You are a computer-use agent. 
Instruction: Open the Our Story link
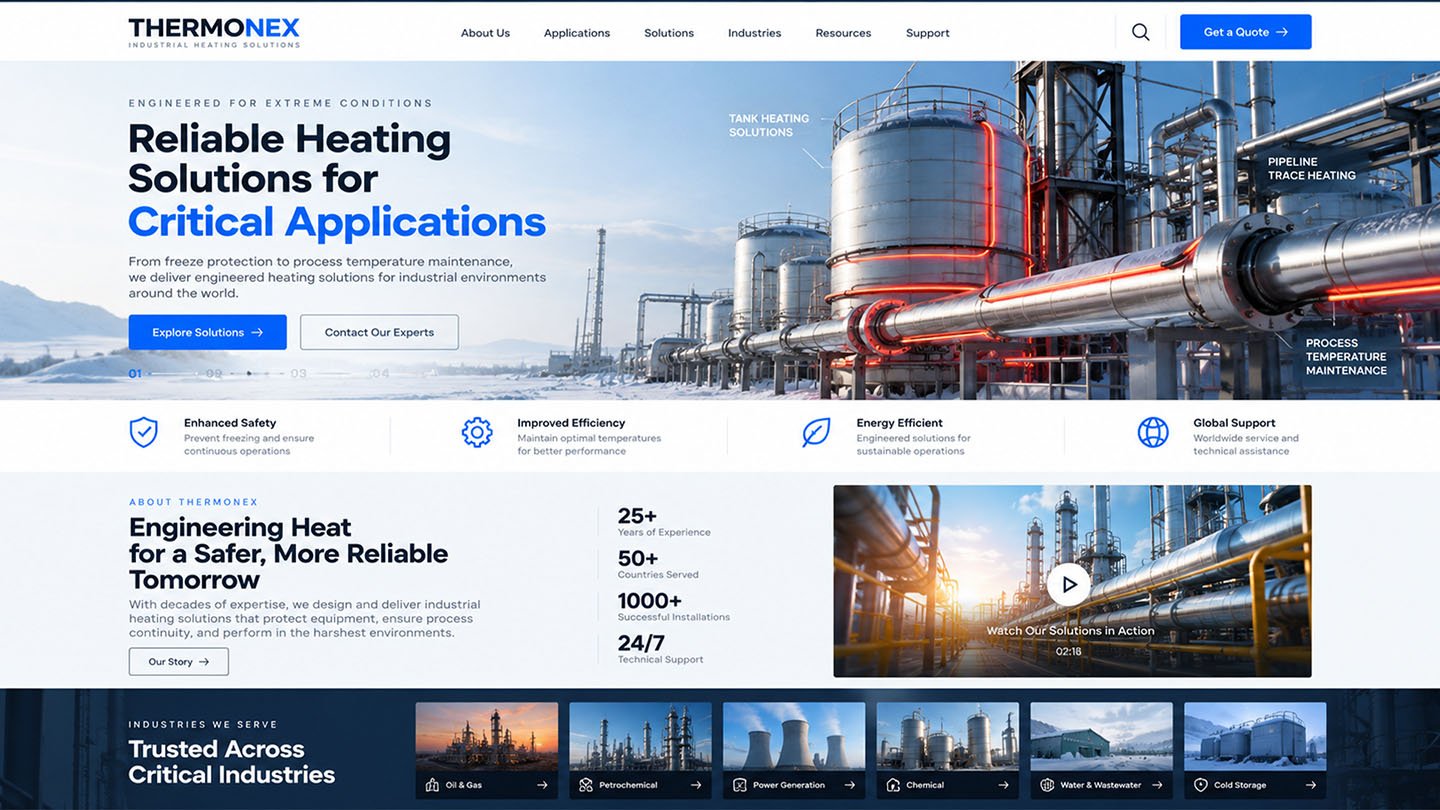[178, 662]
